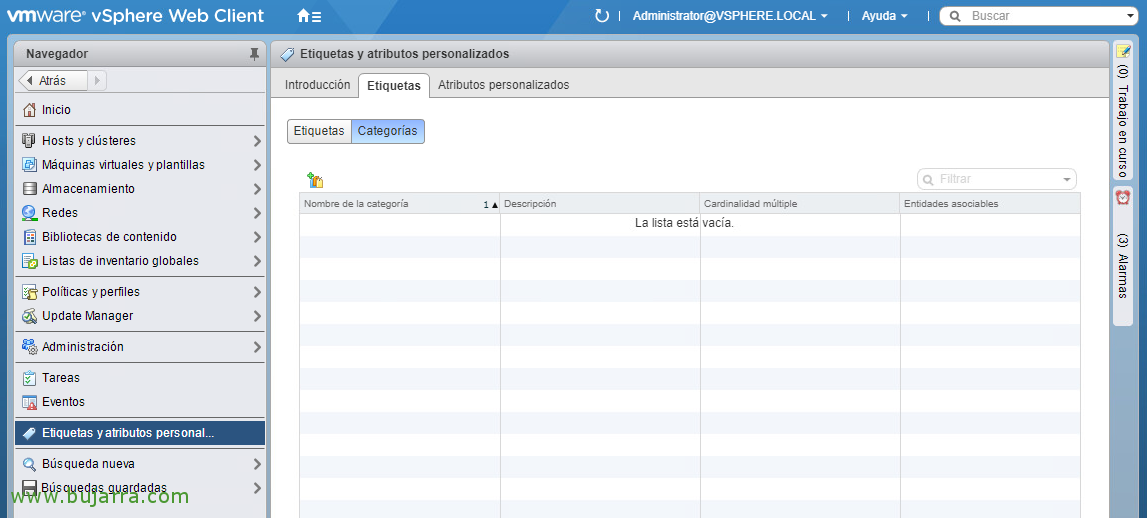Viewport: 1147px width, 518px height.
Task: Click the Administración icon
Action: pyautogui.click(x=29, y=347)
